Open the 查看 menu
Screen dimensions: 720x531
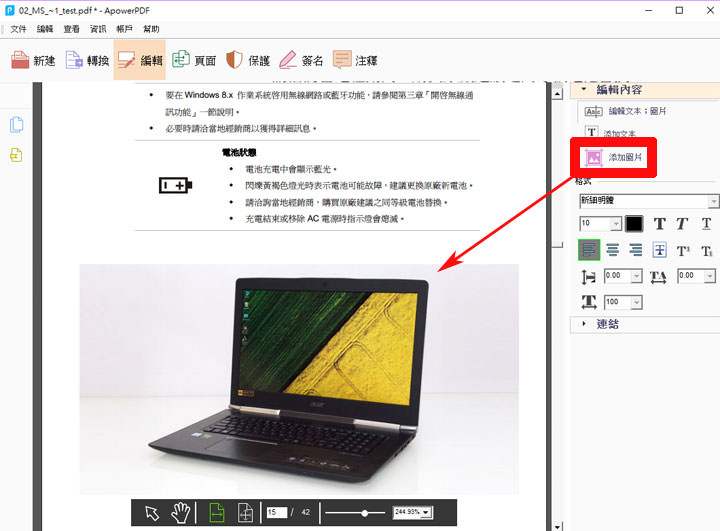pyautogui.click(x=72, y=29)
